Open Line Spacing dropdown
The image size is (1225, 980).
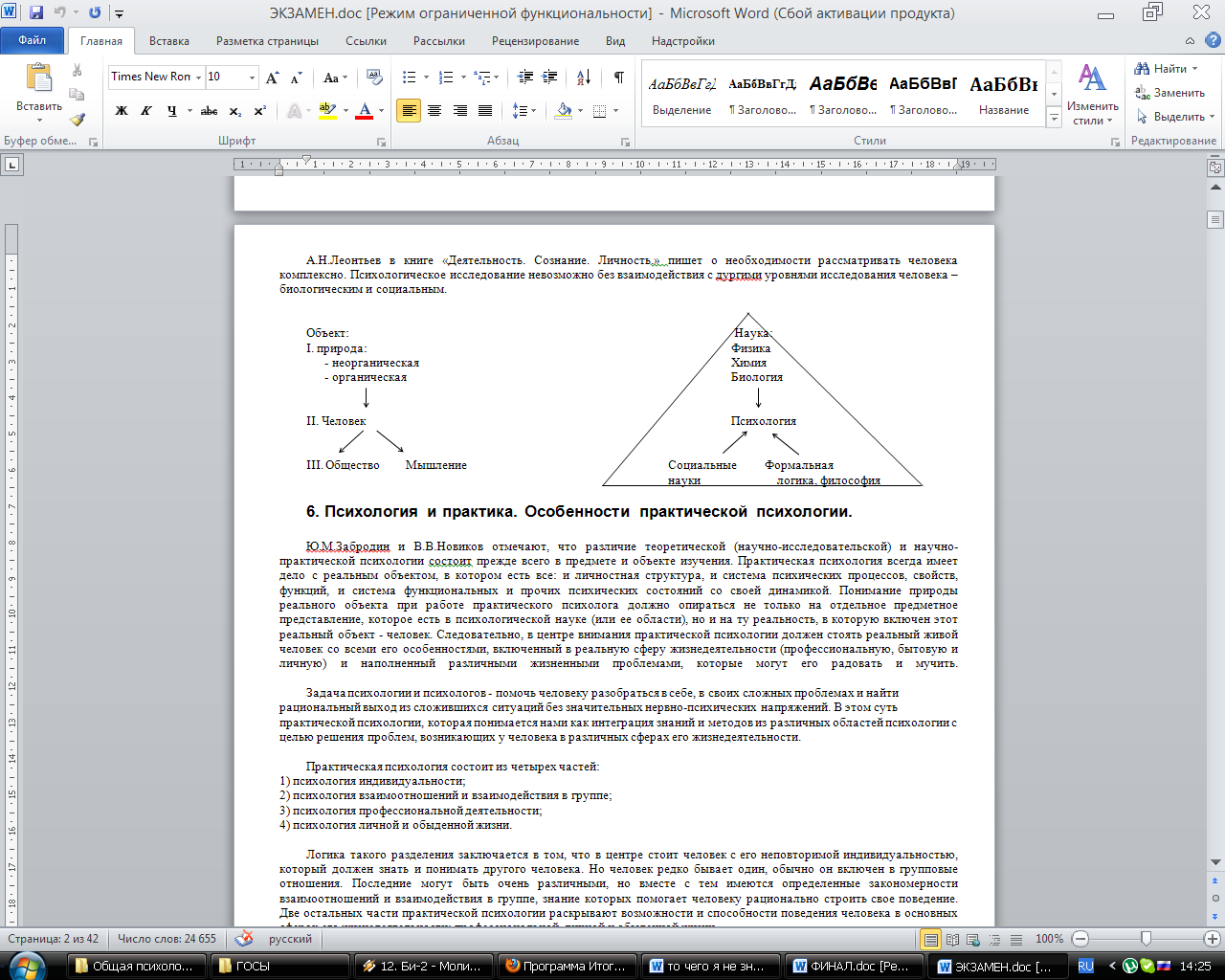[x=524, y=111]
